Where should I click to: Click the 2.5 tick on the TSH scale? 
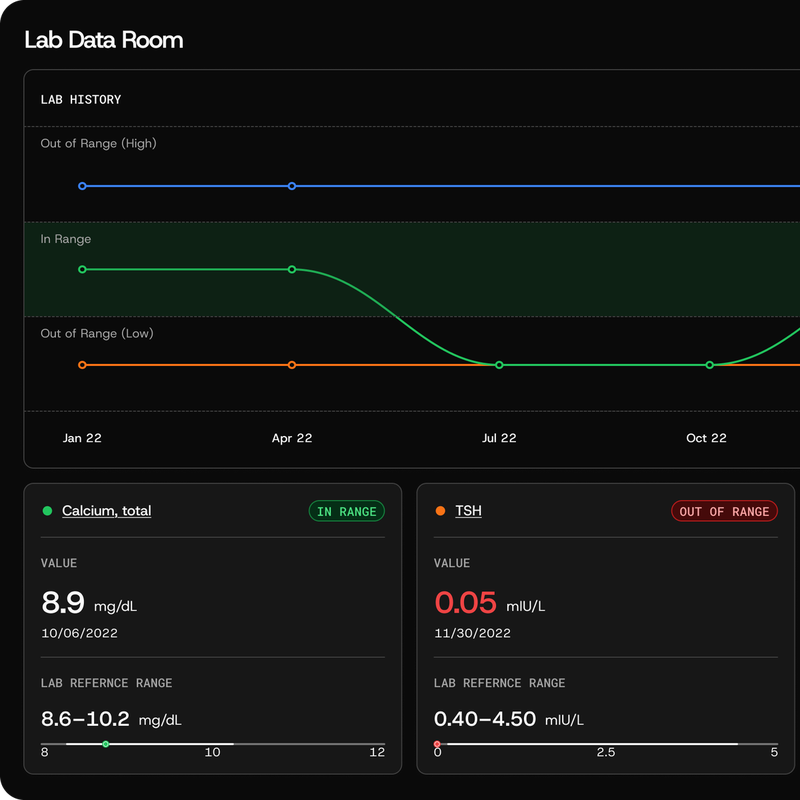(x=606, y=752)
